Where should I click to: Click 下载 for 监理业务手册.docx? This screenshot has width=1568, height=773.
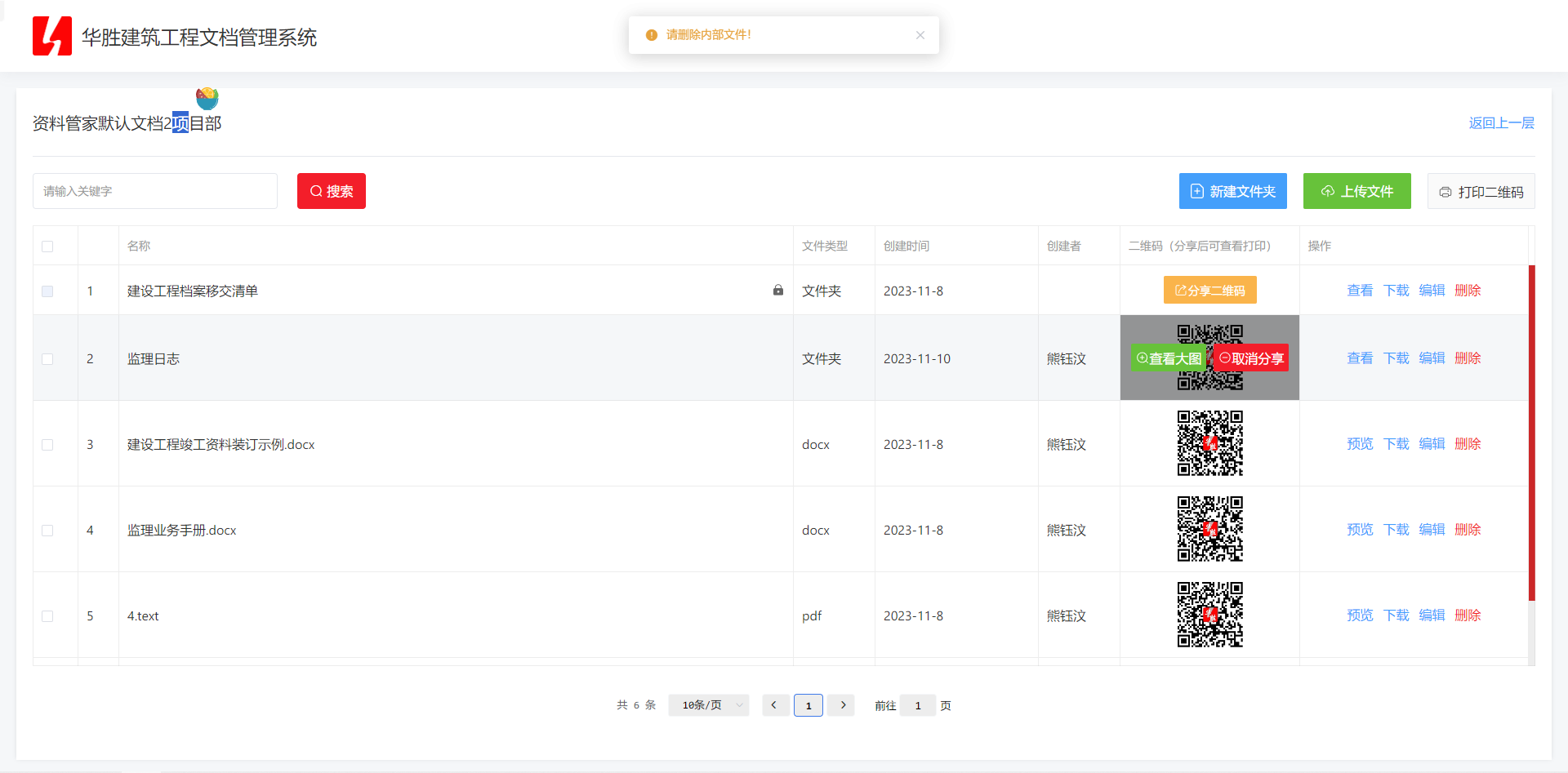[x=1396, y=530]
